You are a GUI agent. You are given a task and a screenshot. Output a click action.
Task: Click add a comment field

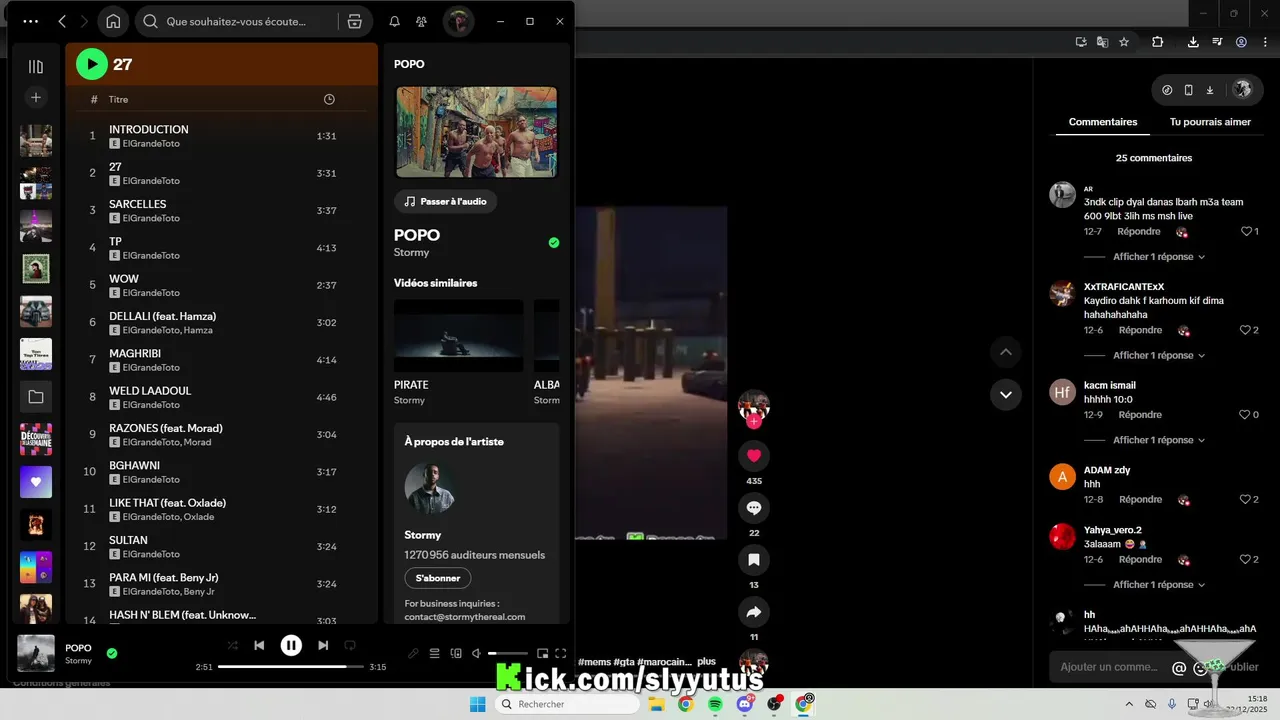tap(1108, 667)
